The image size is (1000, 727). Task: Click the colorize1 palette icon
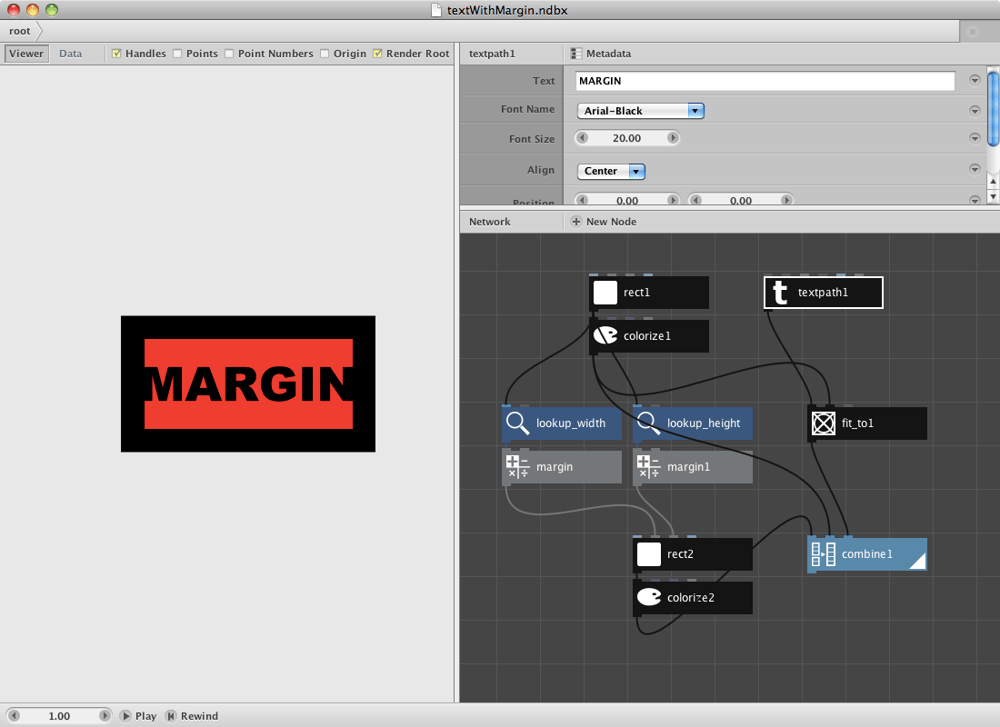tap(605, 335)
